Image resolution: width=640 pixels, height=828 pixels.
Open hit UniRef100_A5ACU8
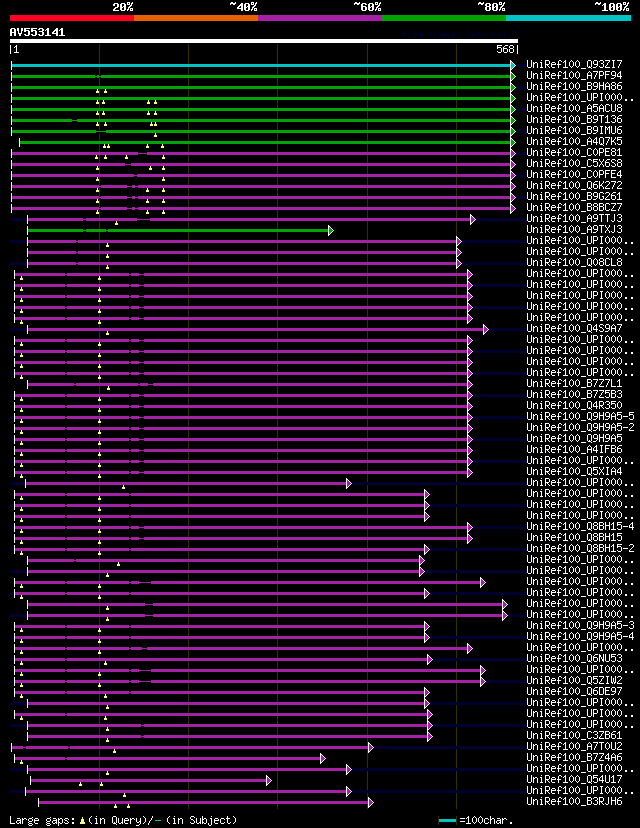coord(574,108)
